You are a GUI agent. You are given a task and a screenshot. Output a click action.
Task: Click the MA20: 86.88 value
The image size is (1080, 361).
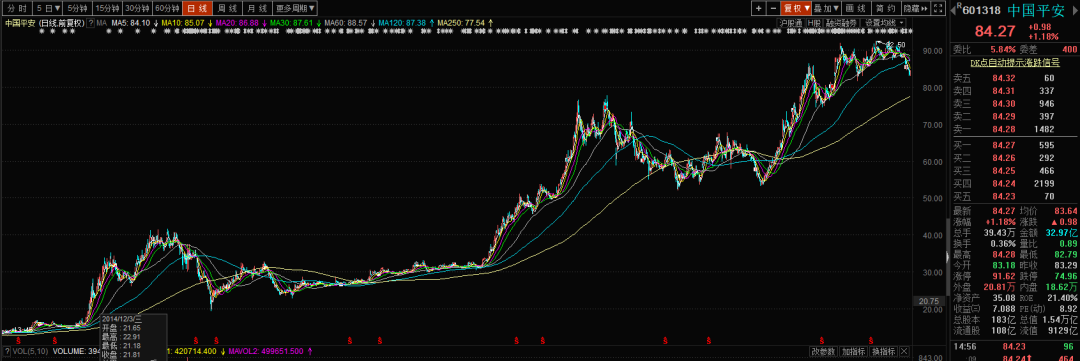[238, 23]
